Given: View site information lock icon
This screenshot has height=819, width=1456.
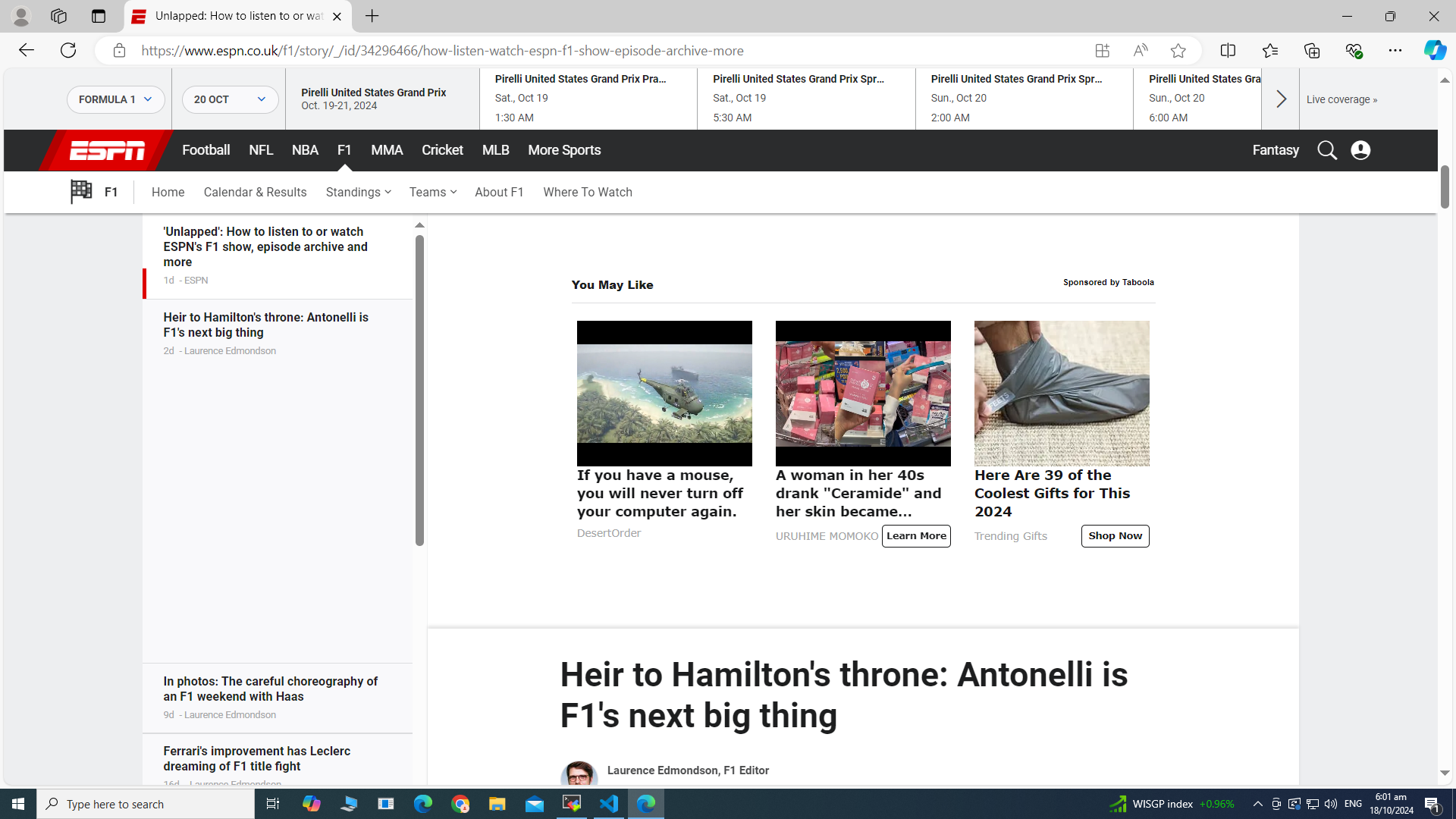Looking at the screenshot, I should (x=119, y=51).
